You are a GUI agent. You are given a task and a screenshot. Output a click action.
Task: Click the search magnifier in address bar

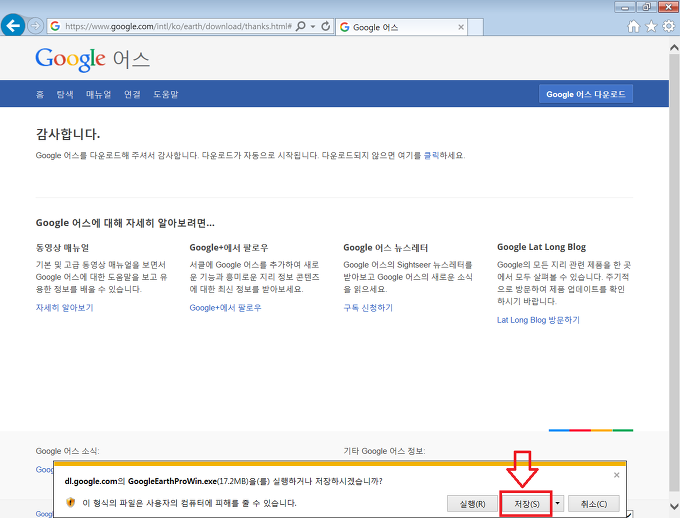tap(300, 26)
